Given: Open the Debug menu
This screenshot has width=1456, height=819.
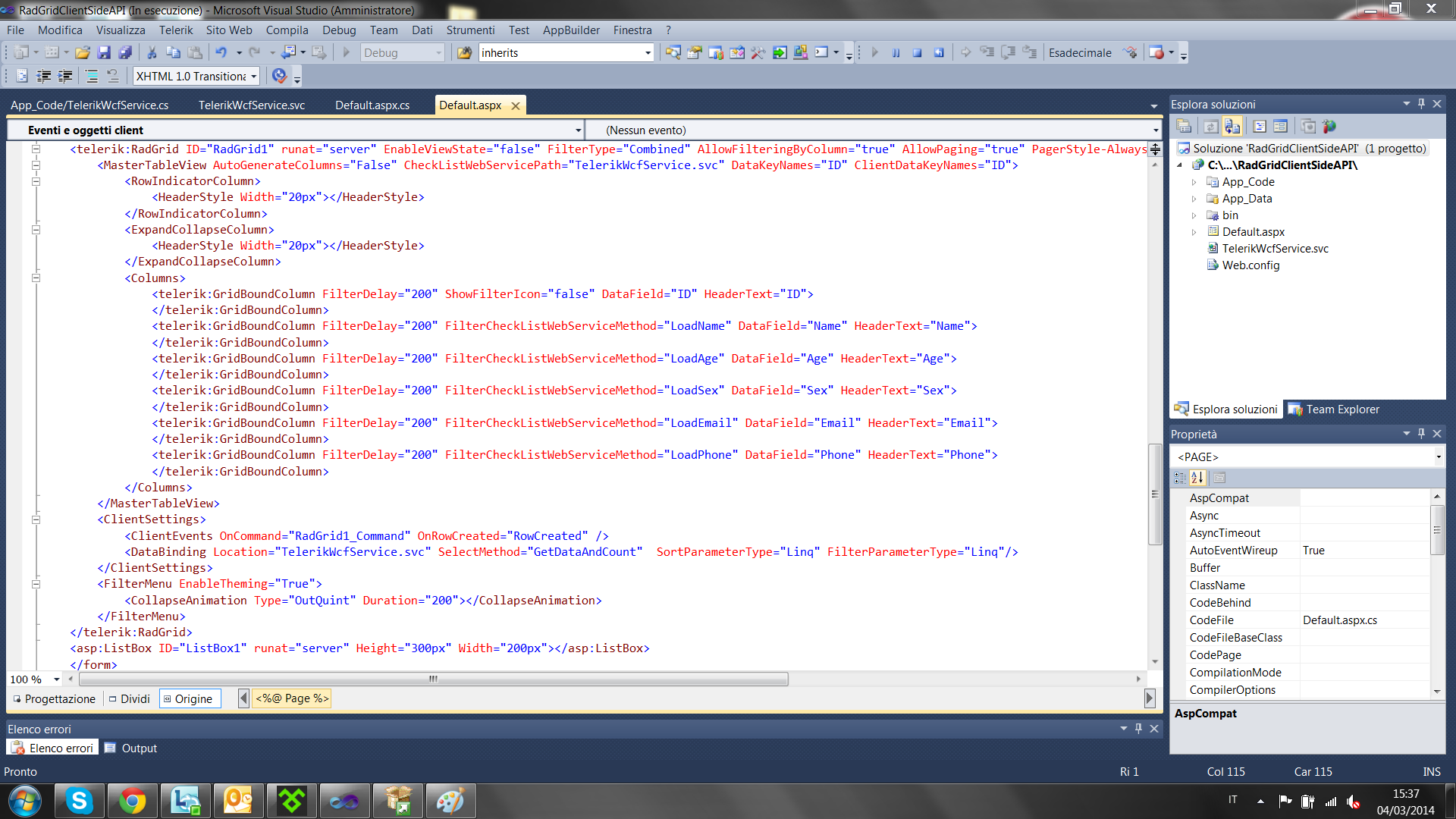Looking at the screenshot, I should point(339,30).
